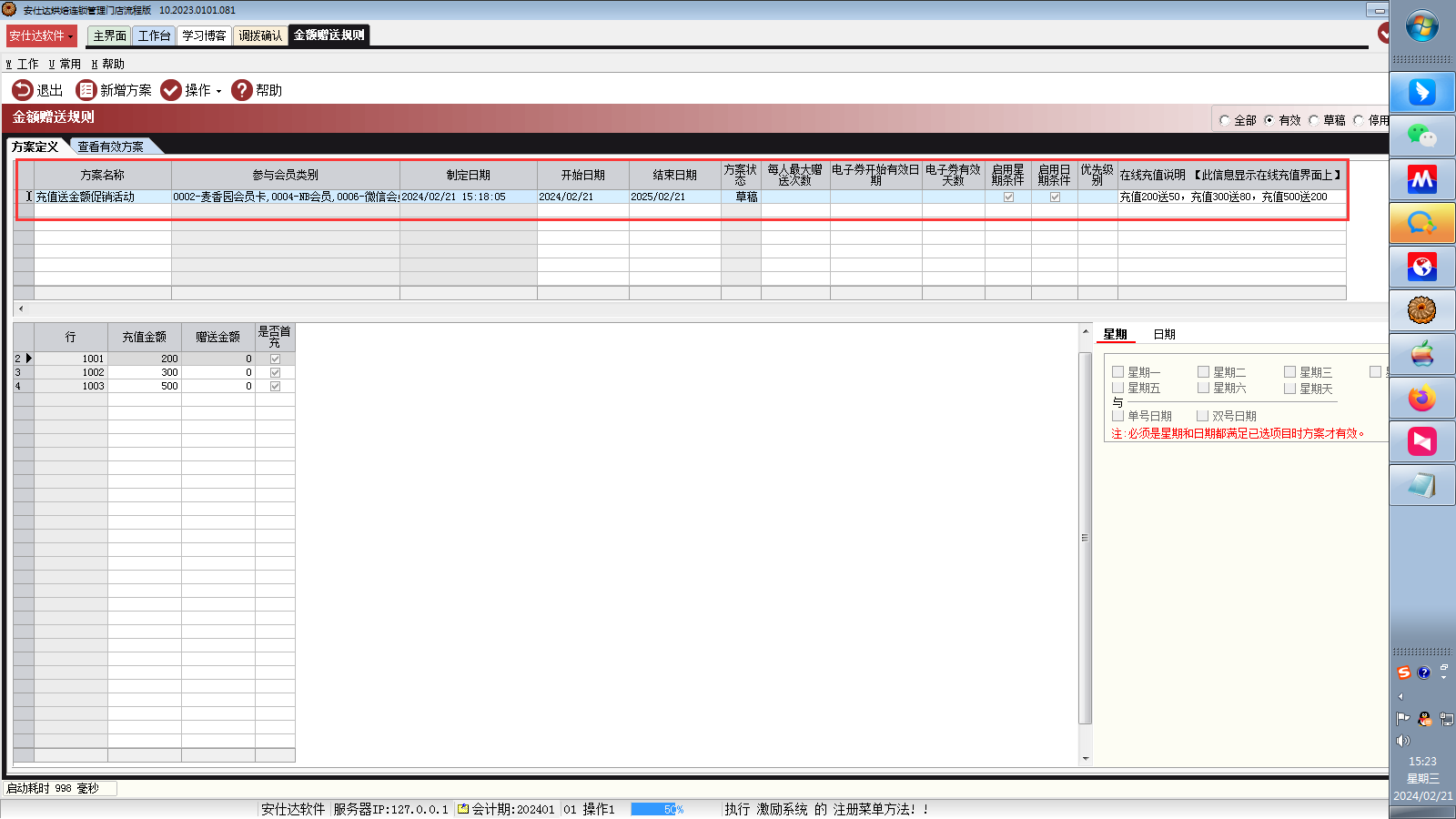Check the 星期六 checkbox

click(1204, 389)
